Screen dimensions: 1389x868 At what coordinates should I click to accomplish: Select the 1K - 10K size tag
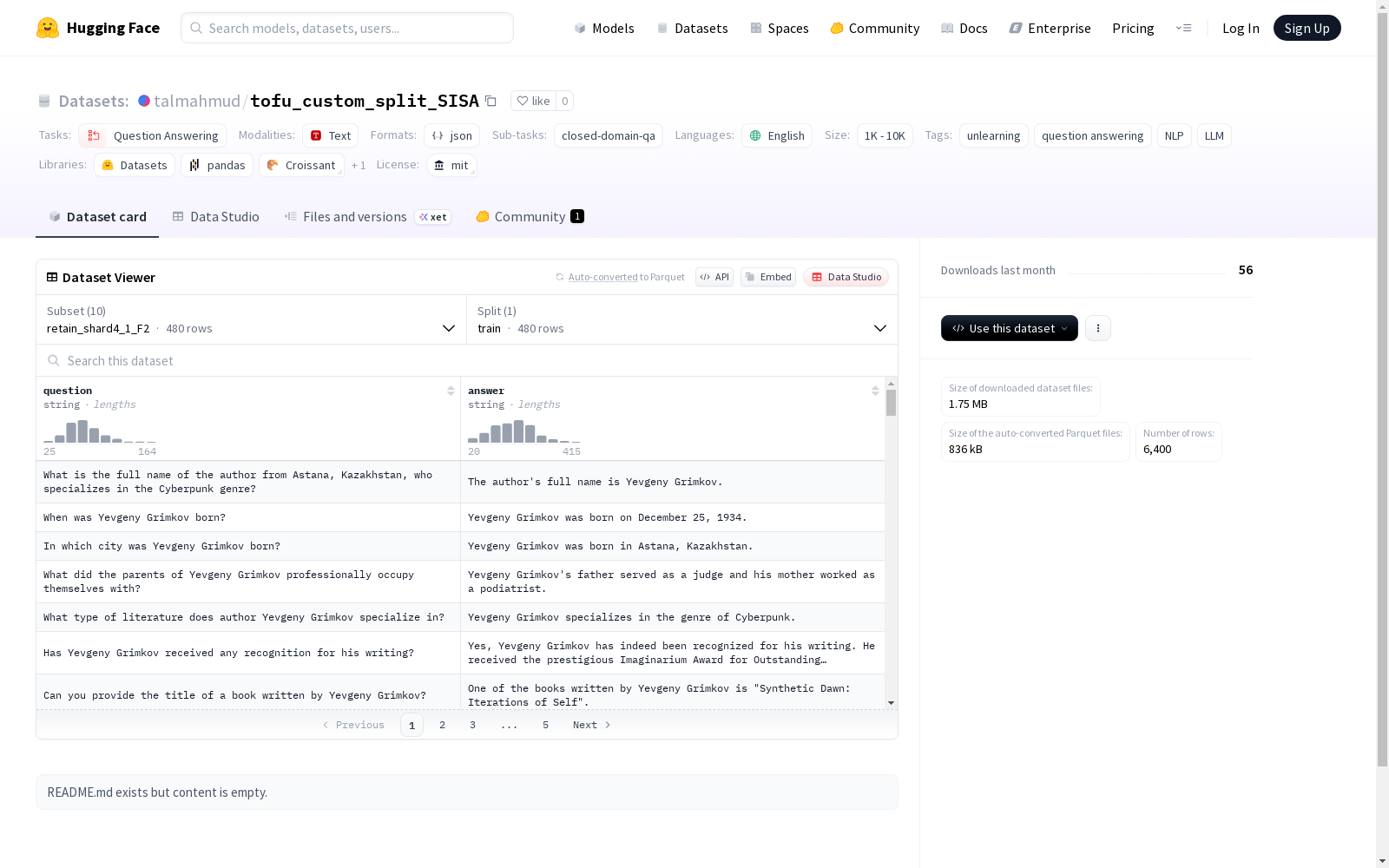885,135
